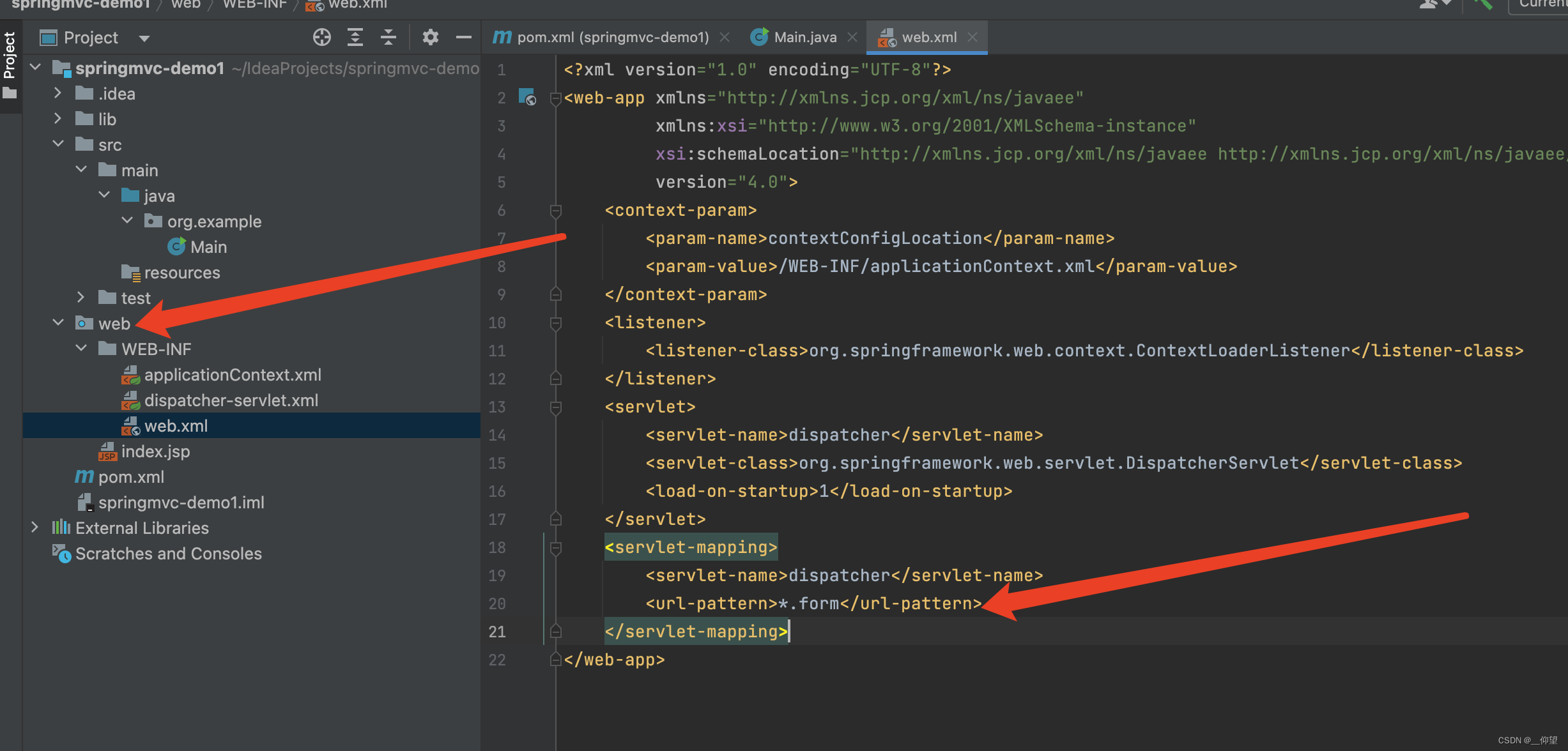Toggle fold marker at servlet-mapping line 18
The height and width of the screenshot is (751, 1568).
(556, 547)
